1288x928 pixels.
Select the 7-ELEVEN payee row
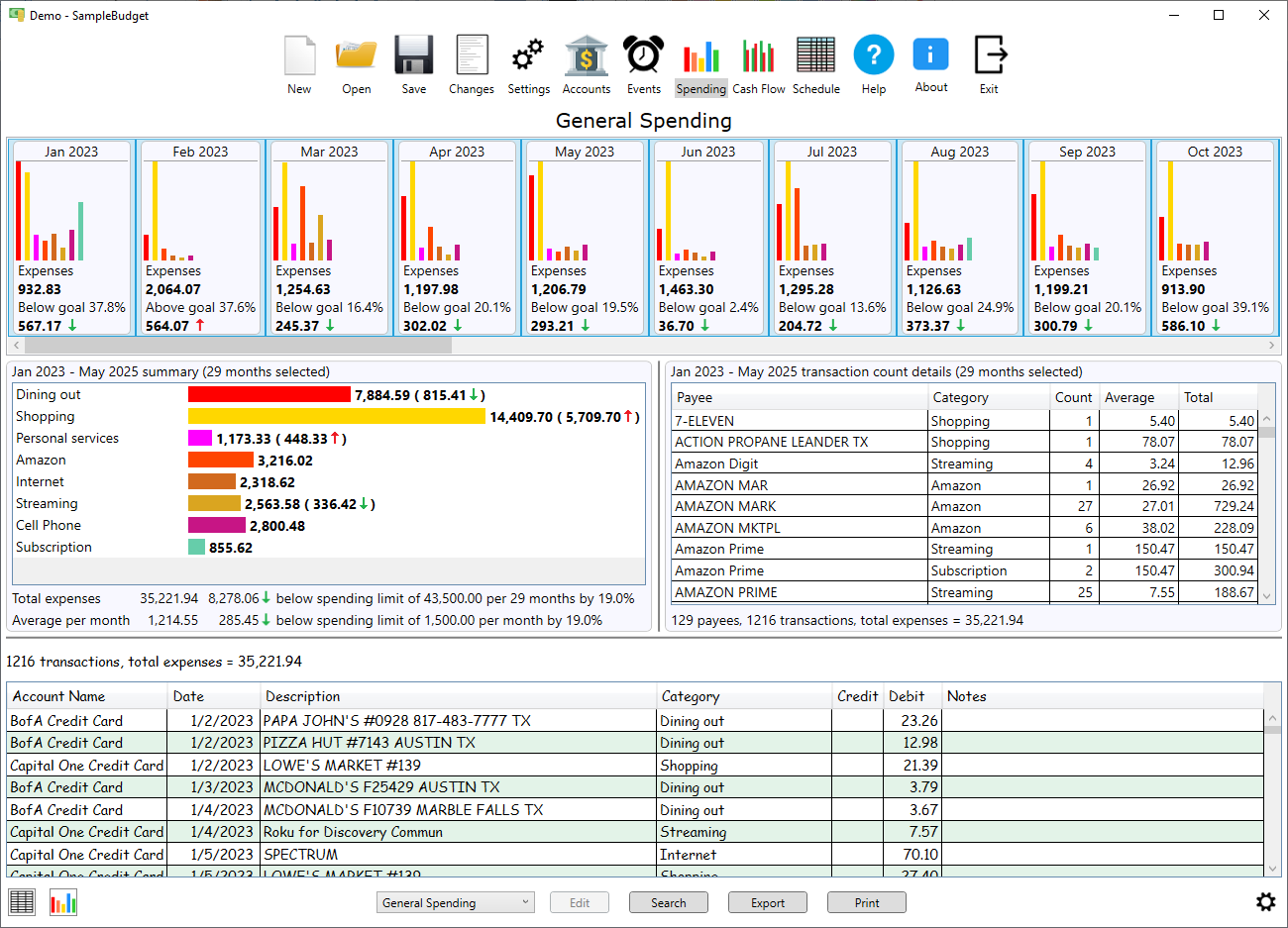coord(965,421)
